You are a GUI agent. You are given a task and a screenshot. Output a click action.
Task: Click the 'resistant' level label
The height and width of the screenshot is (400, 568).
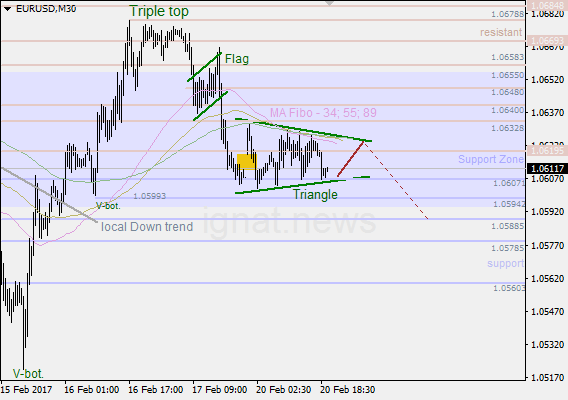tap(501, 32)
